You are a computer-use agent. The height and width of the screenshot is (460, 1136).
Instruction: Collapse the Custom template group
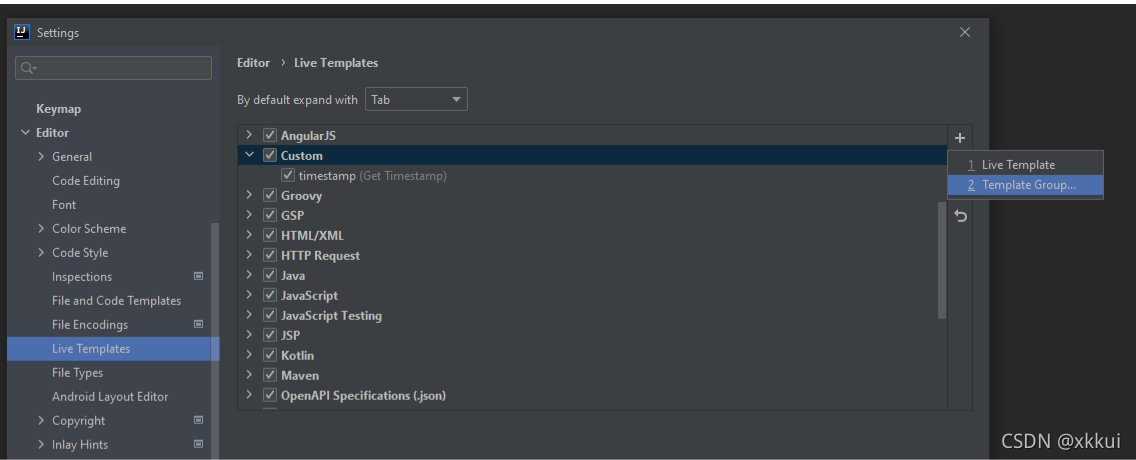pyautogui.click(x=249, y=155)
